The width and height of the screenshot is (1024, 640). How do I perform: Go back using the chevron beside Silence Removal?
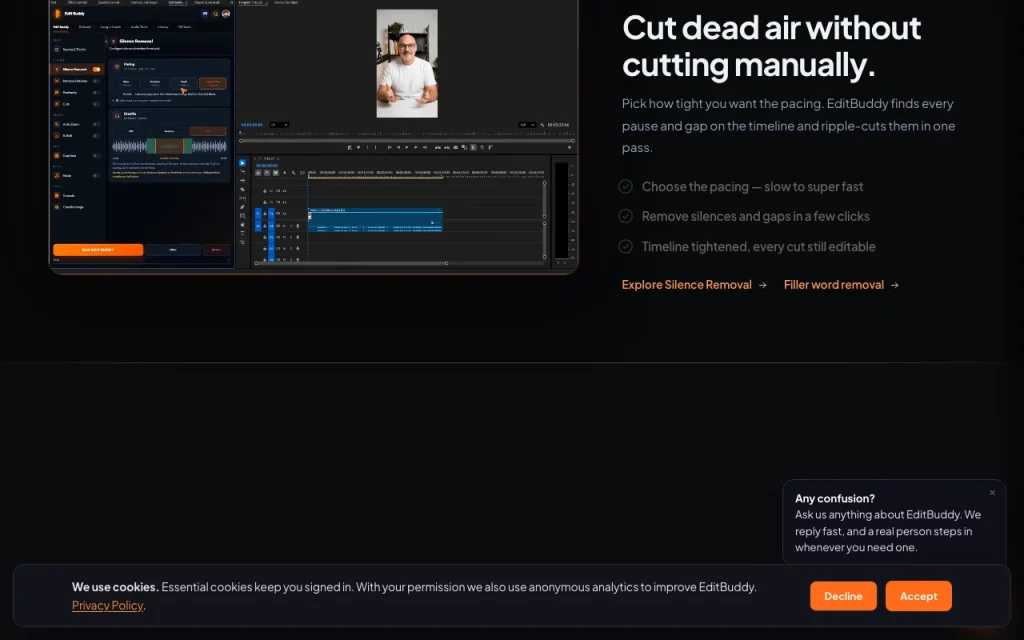click(106, 41)
